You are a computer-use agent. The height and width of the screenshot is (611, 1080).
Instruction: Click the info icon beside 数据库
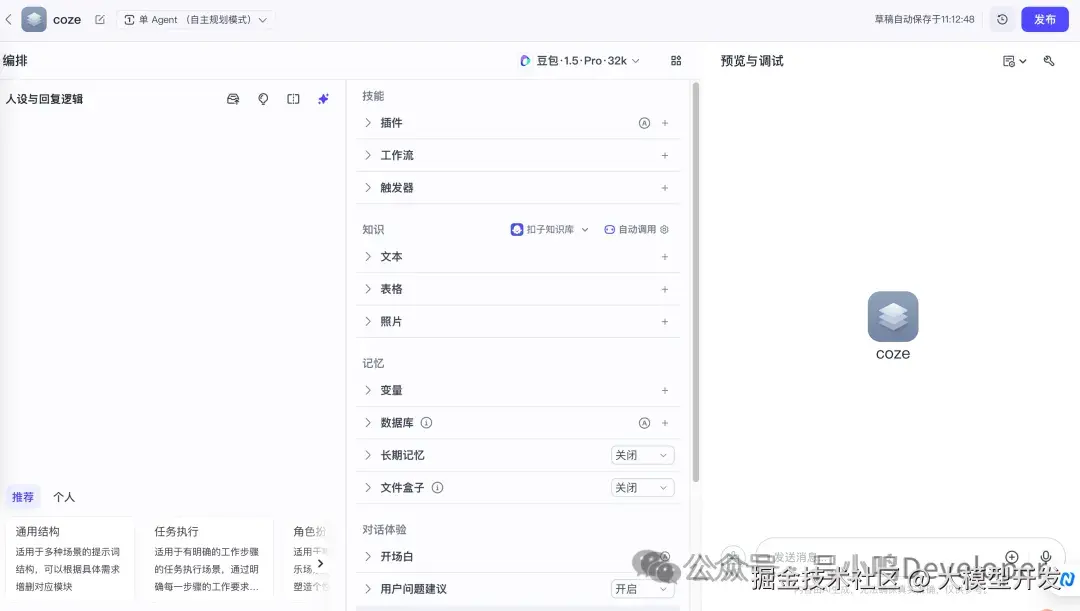point(426,423)
